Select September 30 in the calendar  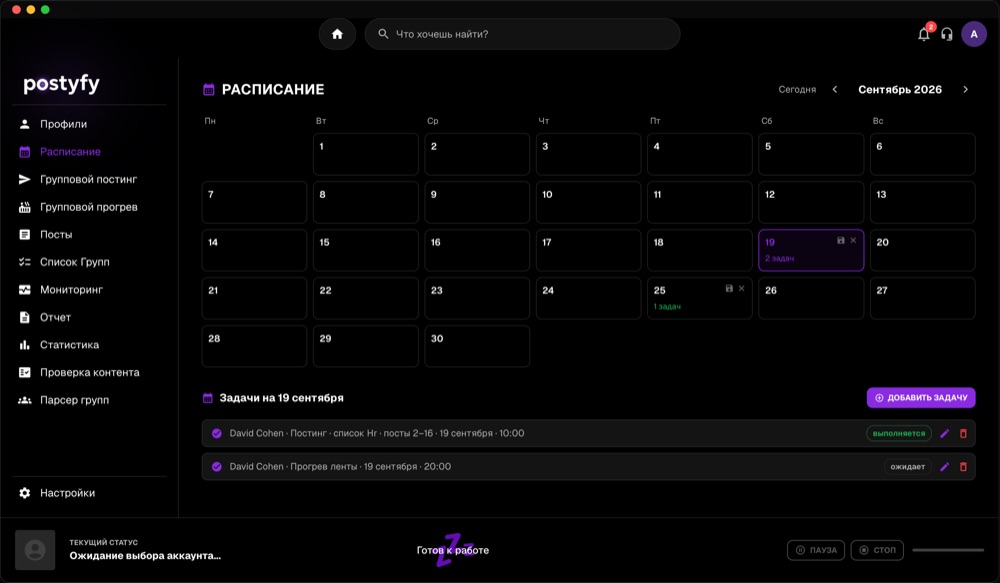coord(477,346)
